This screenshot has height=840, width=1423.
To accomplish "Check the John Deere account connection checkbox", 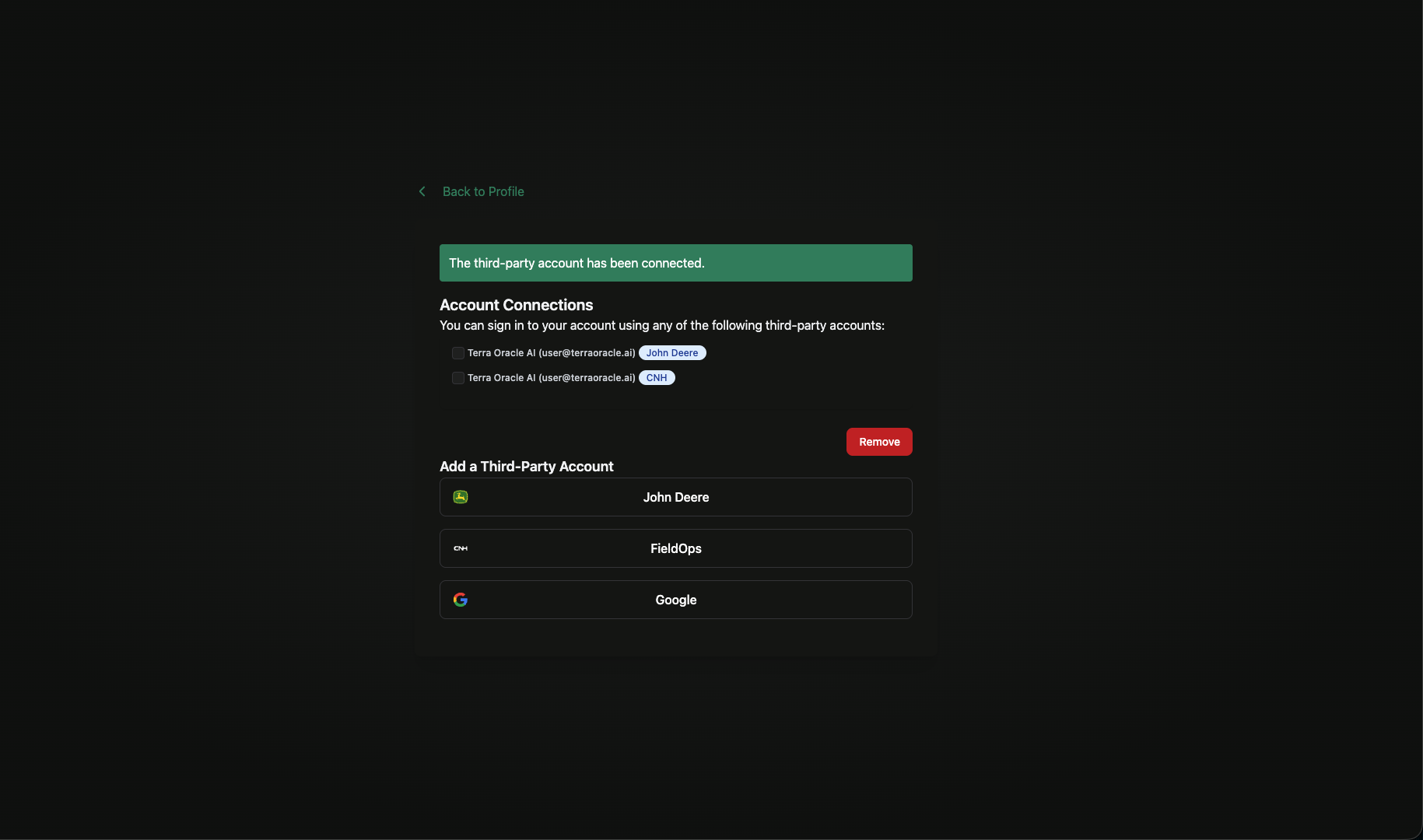I will tap(457, 352).
